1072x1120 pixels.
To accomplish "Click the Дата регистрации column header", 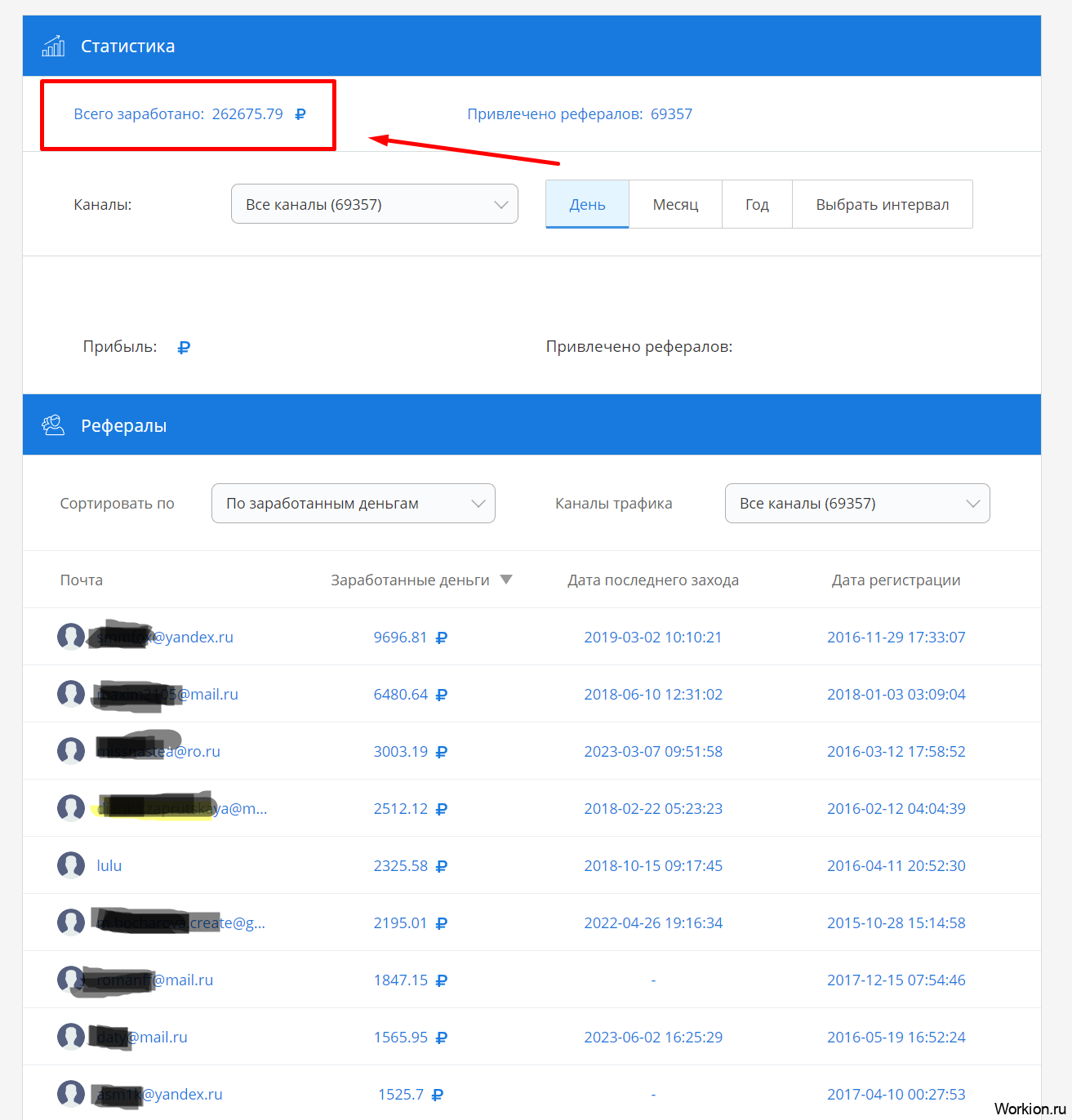I will [896, 580].
